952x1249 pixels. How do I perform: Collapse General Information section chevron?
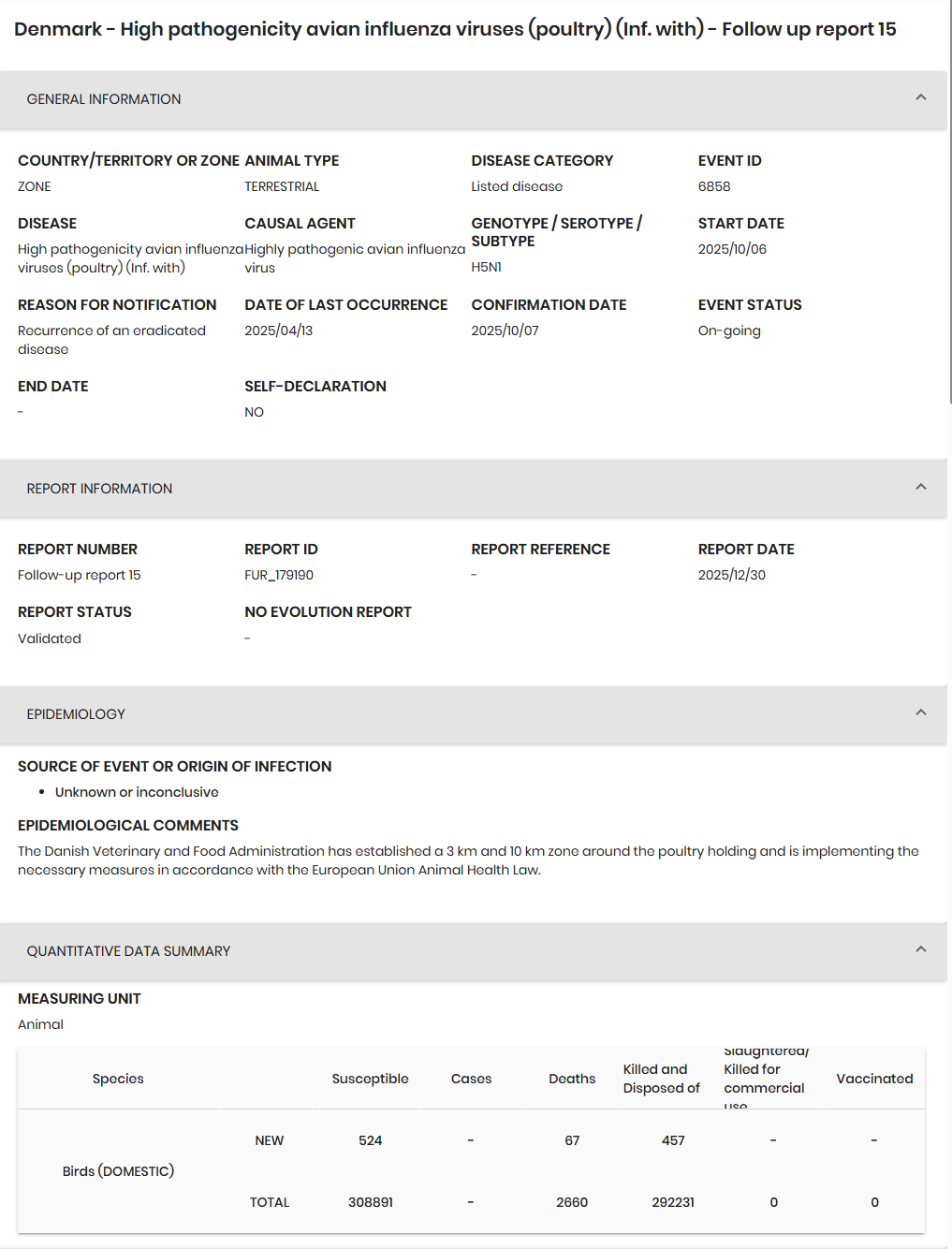tap(920, 97)
